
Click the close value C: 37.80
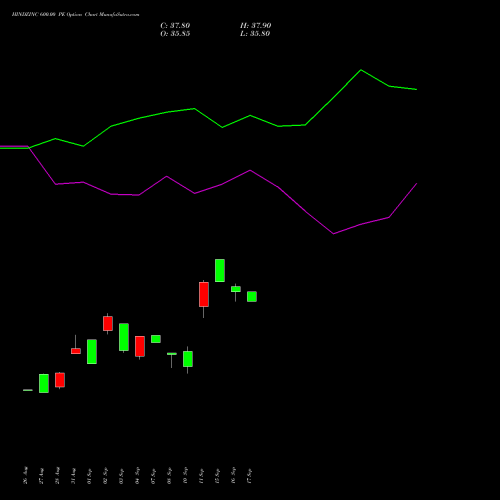point(175,26)
